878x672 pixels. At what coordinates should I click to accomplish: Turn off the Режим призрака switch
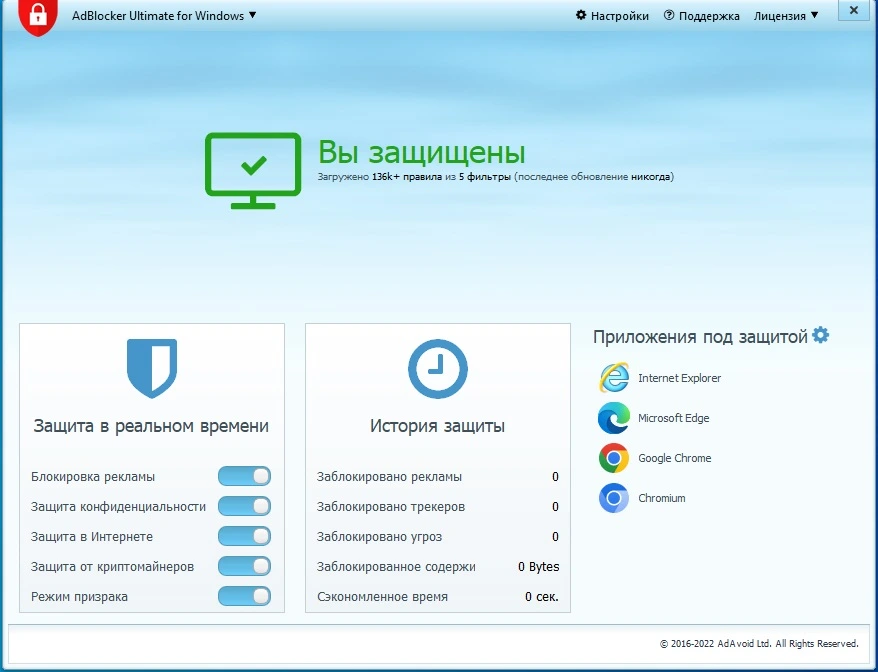point(244,596)
